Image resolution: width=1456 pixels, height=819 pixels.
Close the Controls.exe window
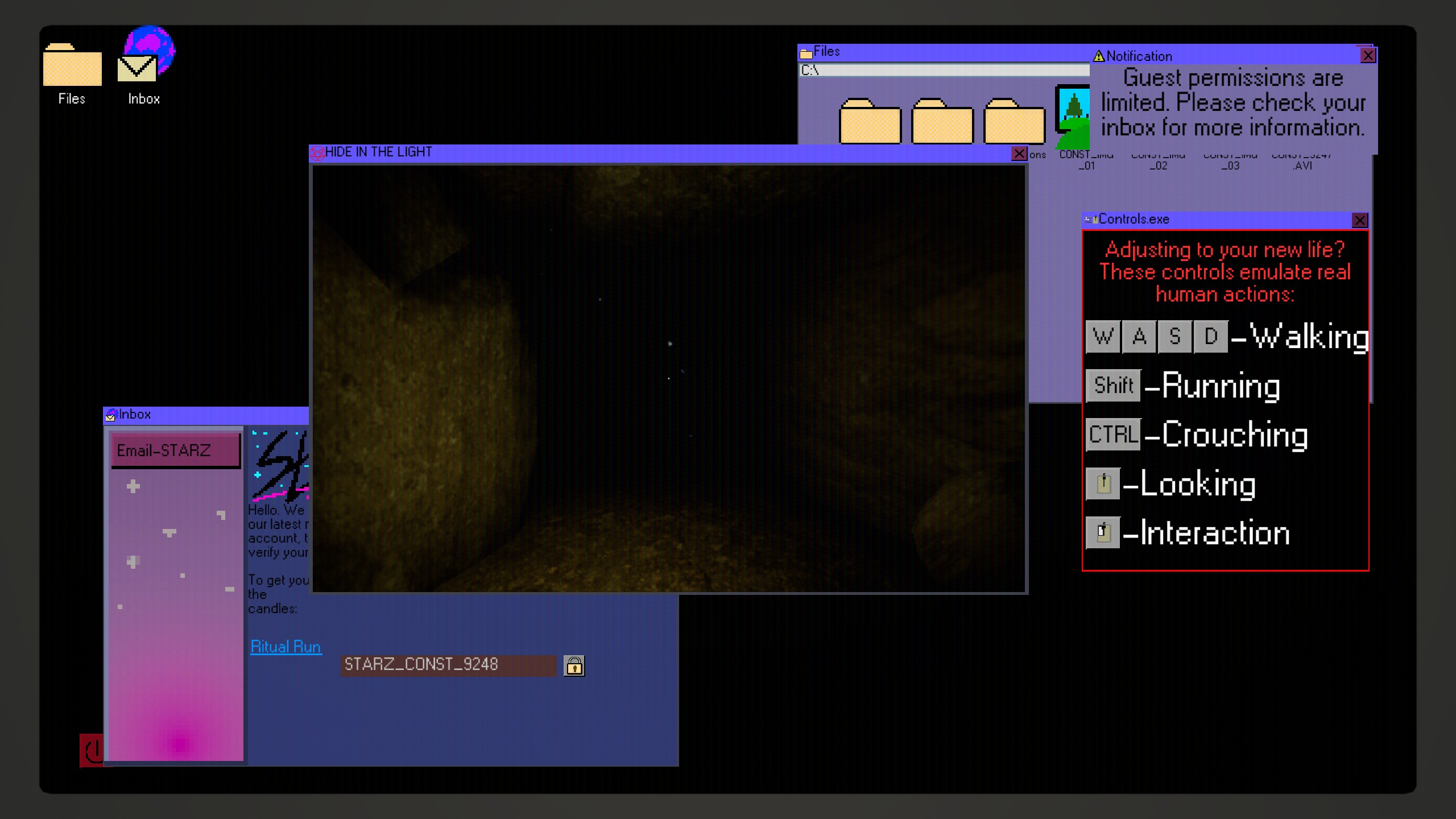(x=1359, y=220)
